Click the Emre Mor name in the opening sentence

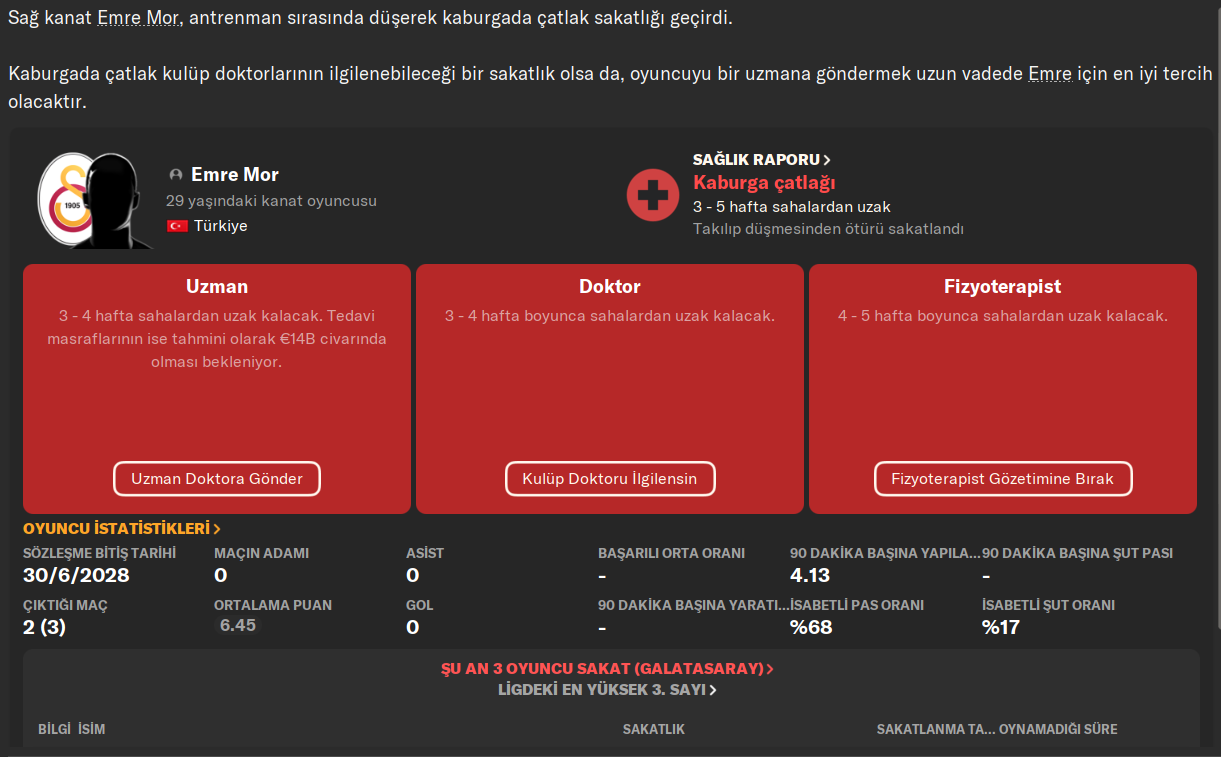click(x=139, y=19)
